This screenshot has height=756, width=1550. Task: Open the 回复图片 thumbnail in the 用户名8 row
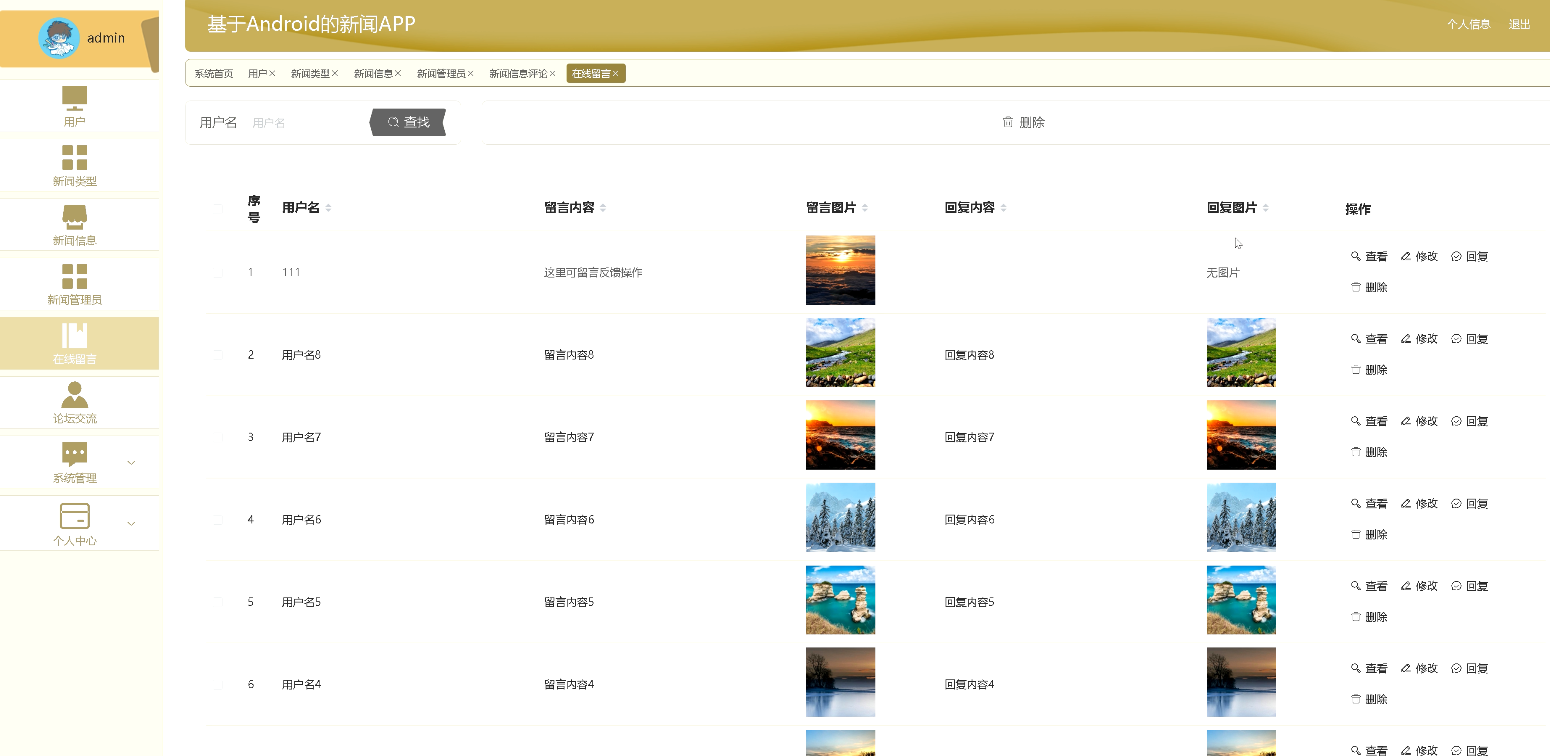[x=1241, y=352]
